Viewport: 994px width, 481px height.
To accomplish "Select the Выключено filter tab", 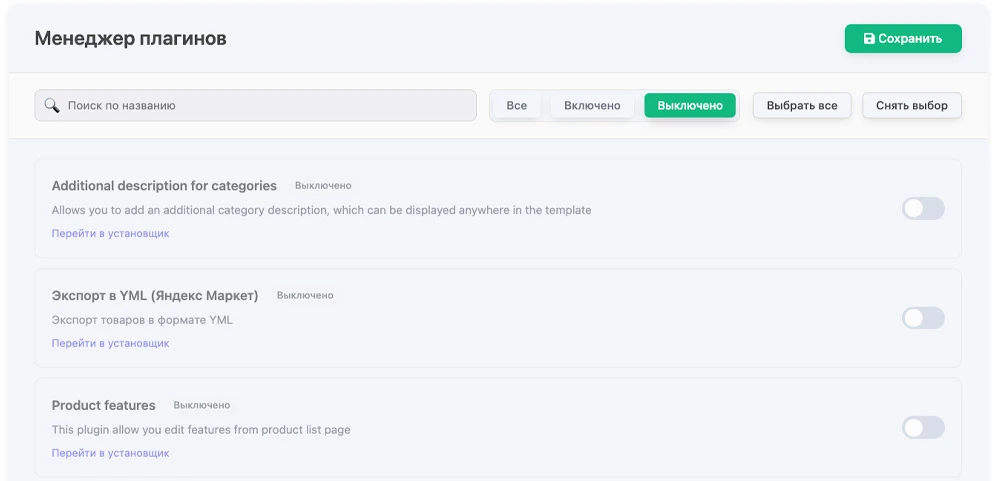I will pos(689,105).
